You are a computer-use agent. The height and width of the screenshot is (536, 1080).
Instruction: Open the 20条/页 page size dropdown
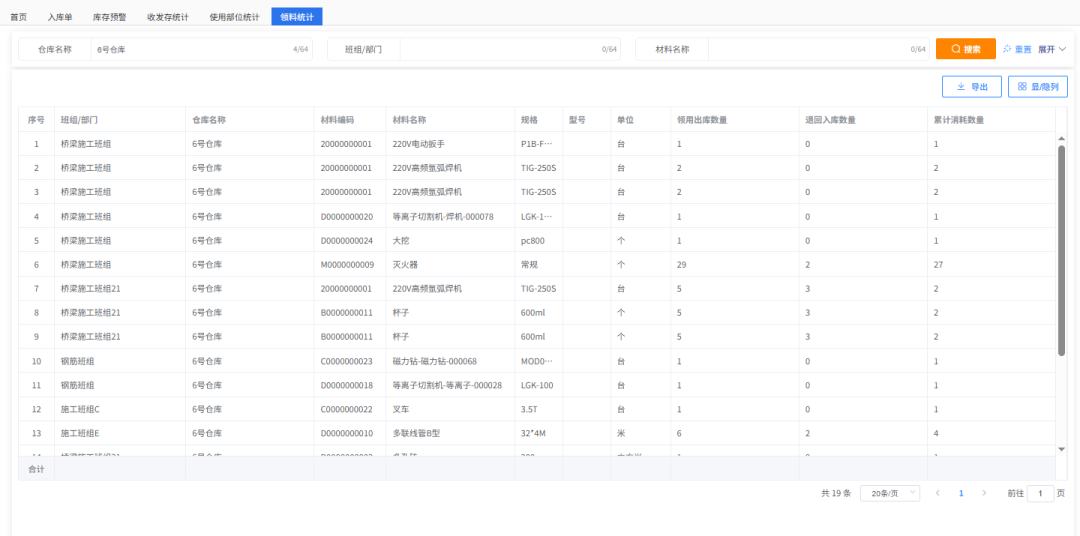pos(890,493)
